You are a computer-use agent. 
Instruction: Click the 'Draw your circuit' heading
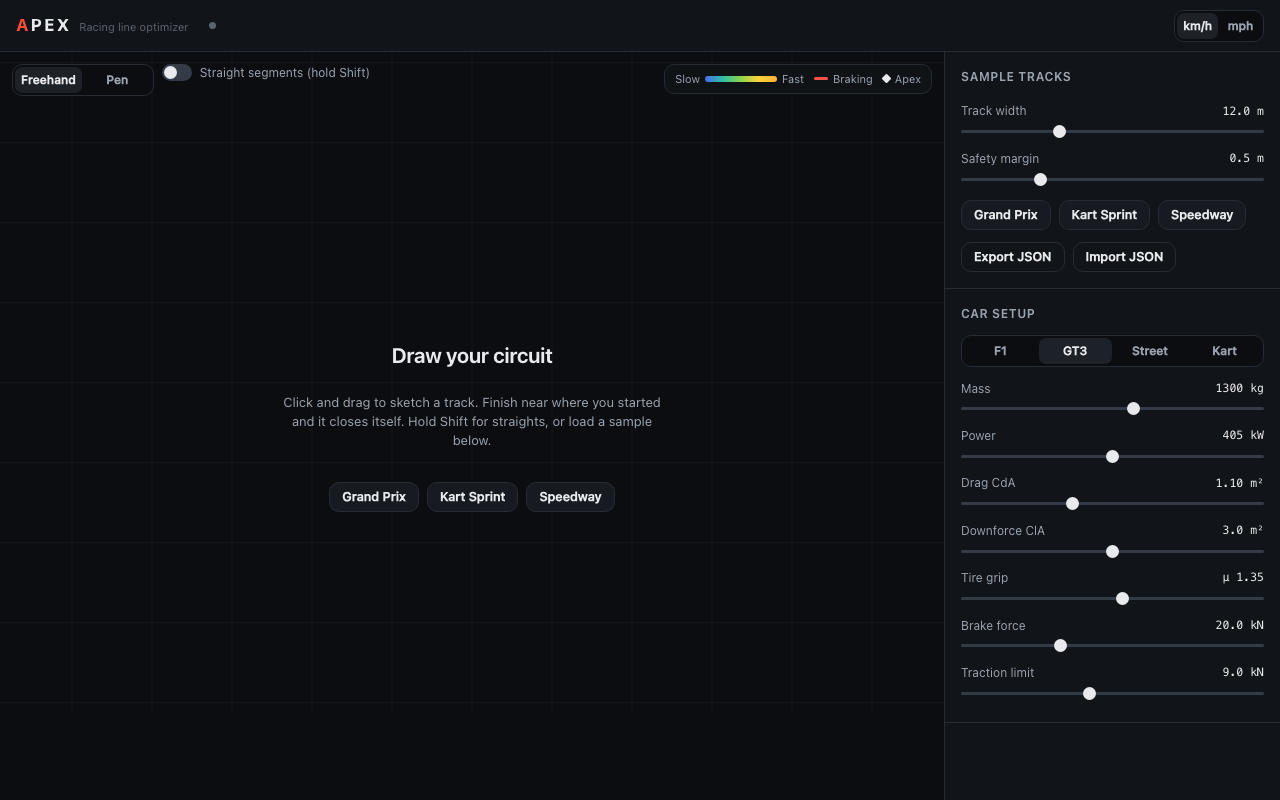pos(472,356)
